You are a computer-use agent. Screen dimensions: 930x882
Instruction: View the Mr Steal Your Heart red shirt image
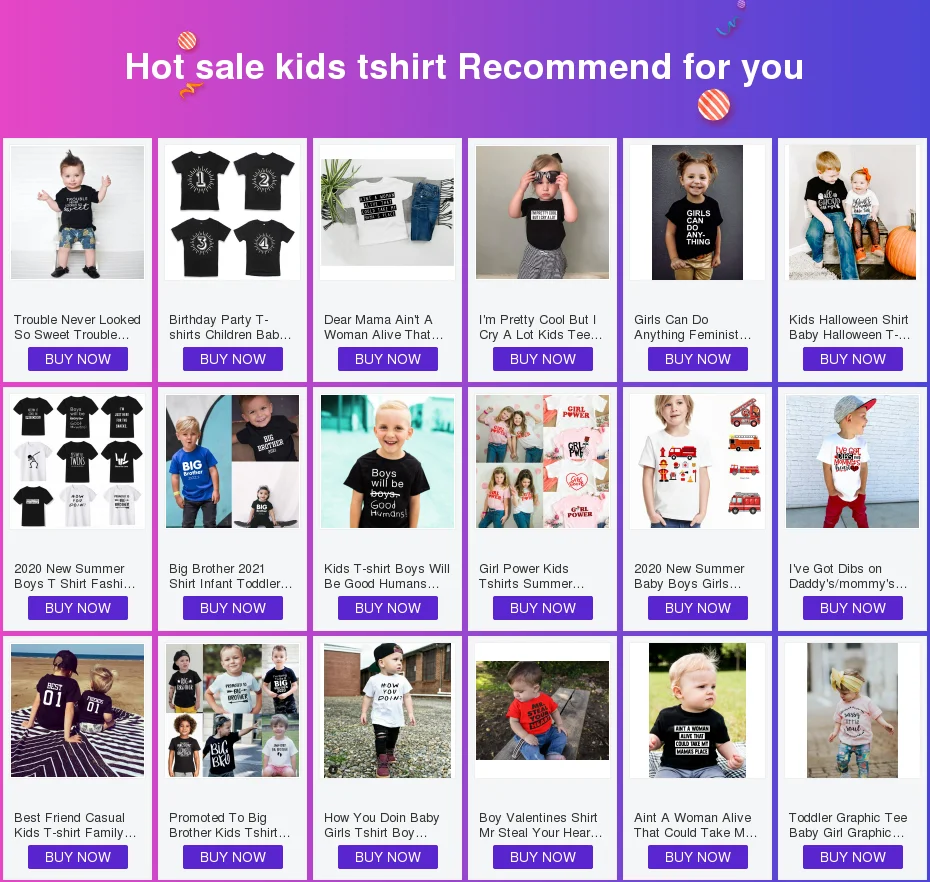point(543,711)
